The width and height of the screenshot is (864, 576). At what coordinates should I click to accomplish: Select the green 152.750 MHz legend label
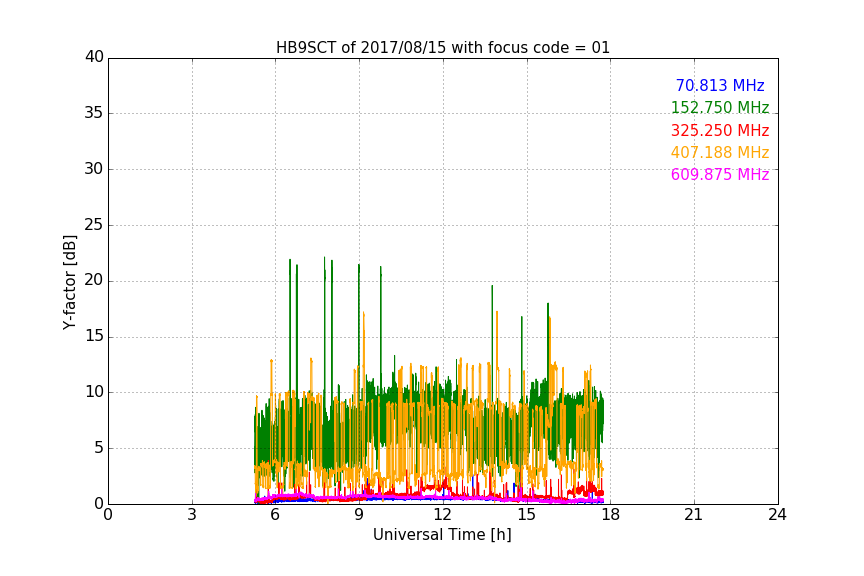(720, 107)
